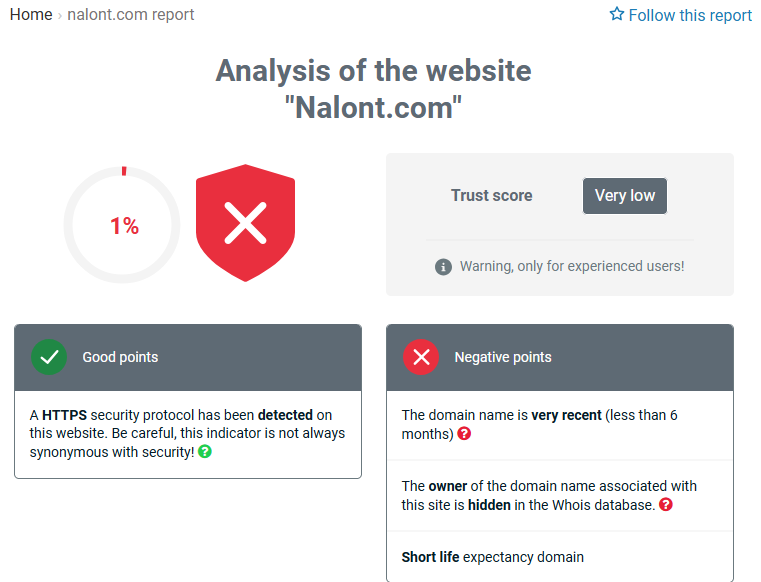The image size is (761, 582).
Task: Click the Good points panel header
Action: point(188,357)
